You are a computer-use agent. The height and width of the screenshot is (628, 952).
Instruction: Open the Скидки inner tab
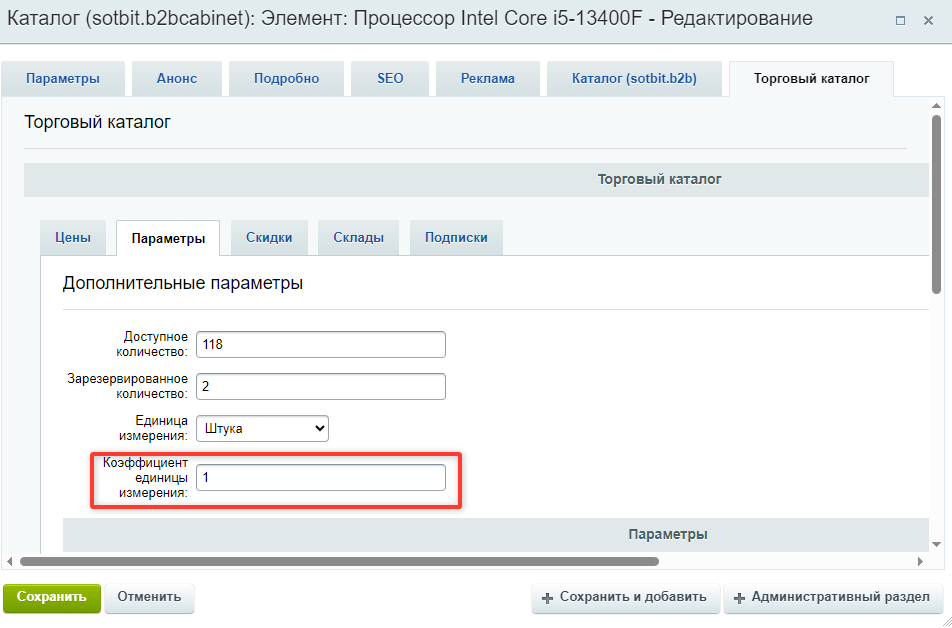point(269,237)
